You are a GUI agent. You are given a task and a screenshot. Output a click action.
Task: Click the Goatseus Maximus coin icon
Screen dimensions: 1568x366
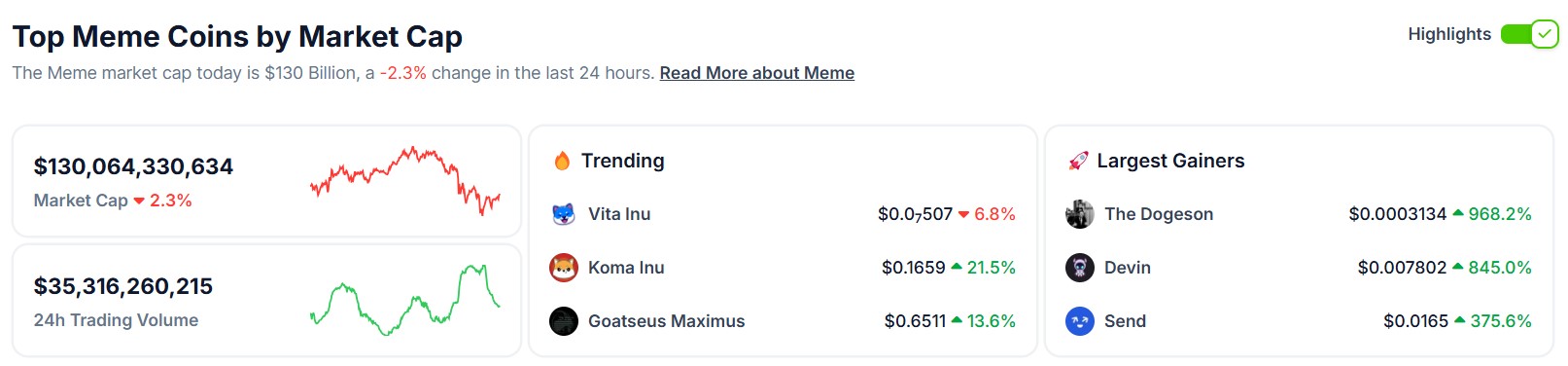coord(564,321)
